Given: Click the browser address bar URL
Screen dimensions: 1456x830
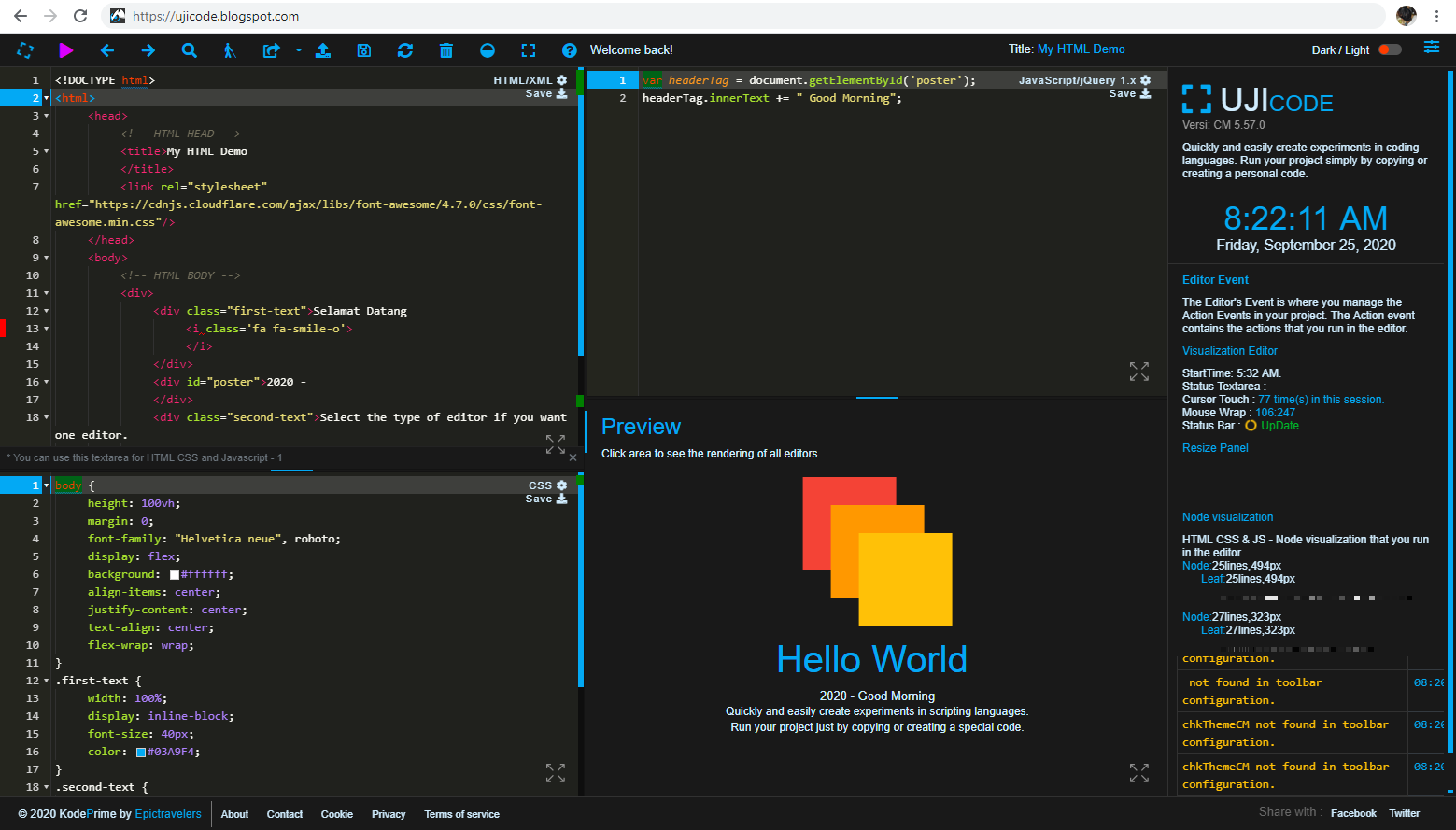Looking at the screenshot, I should coord(216,16).
